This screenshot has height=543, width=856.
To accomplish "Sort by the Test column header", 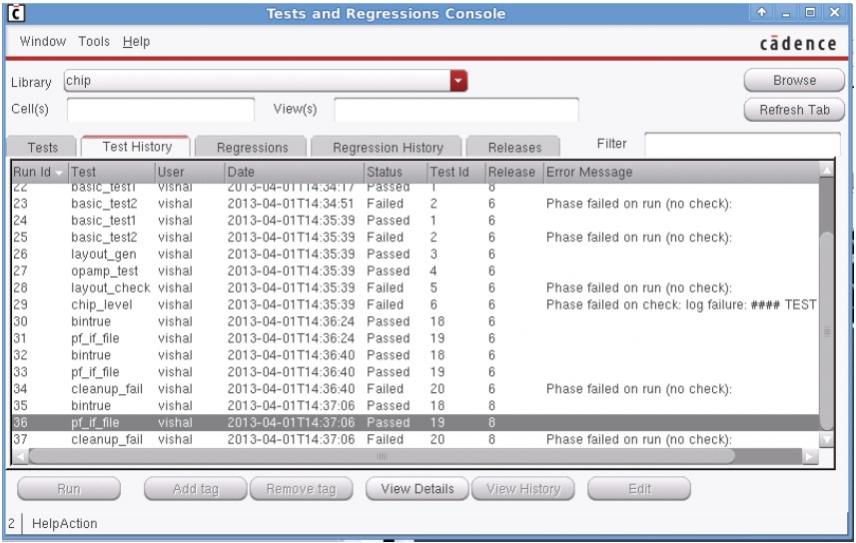I will [x=112, y=172].
